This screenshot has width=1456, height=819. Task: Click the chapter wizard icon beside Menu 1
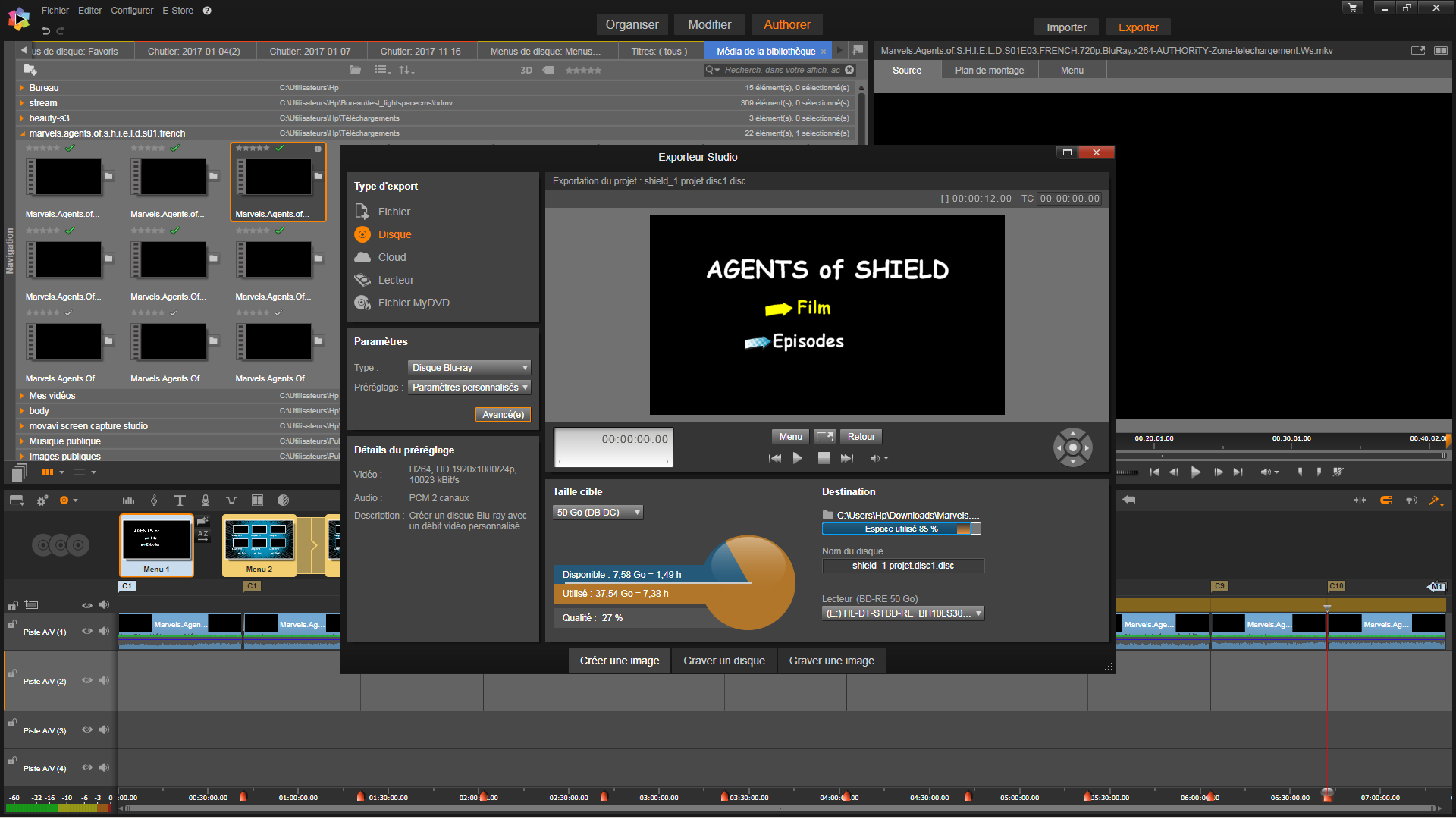202,521
